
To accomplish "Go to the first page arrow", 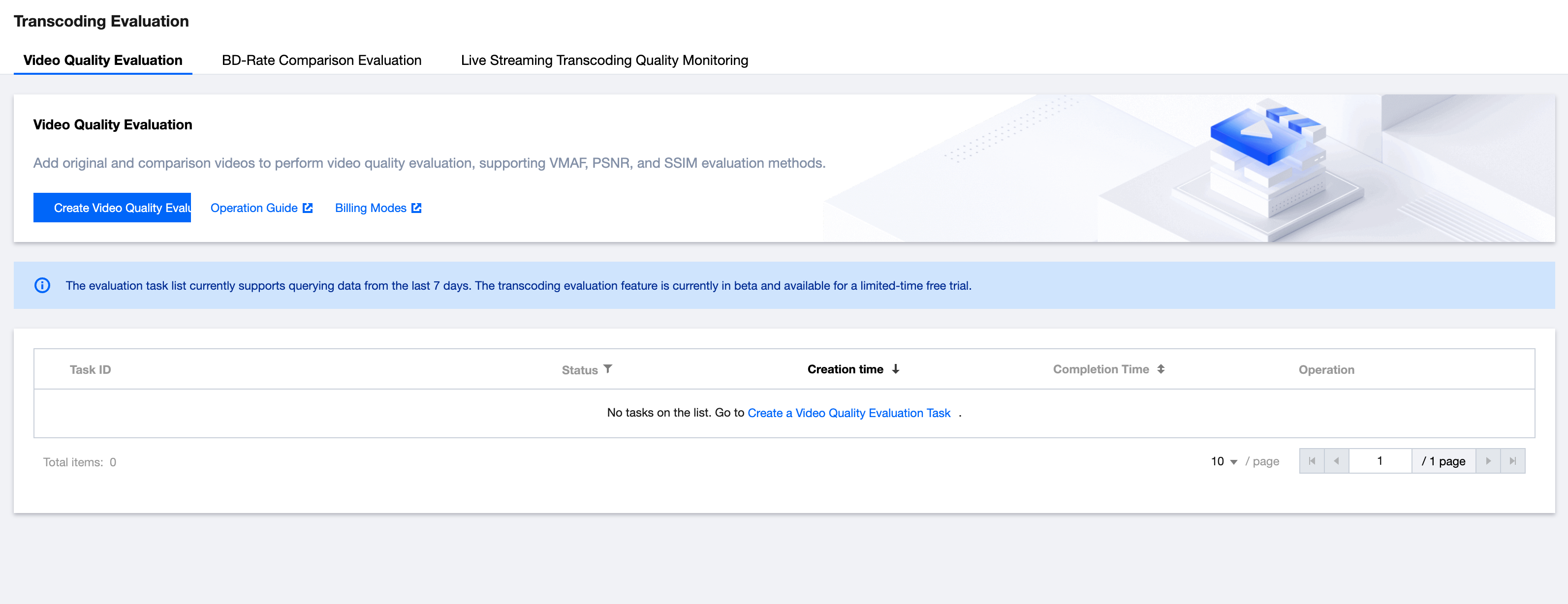I will coord(1312,461).
